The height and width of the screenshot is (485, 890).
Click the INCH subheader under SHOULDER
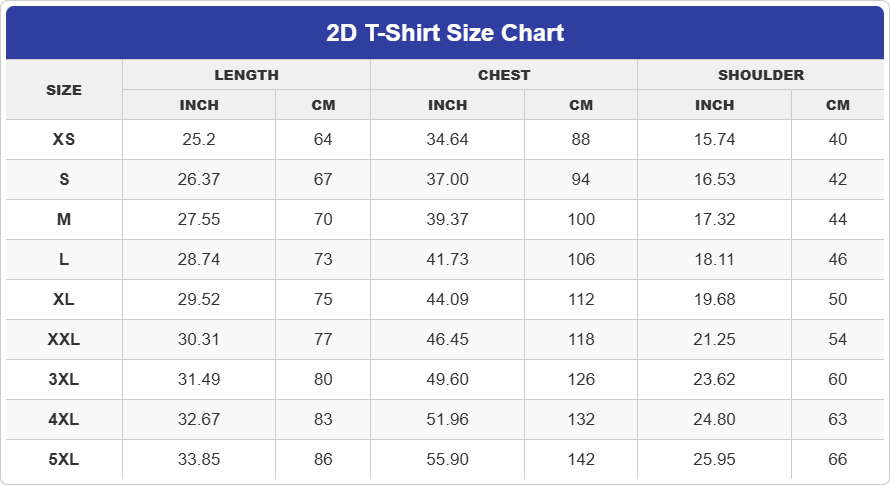click(x=714, y=105)
